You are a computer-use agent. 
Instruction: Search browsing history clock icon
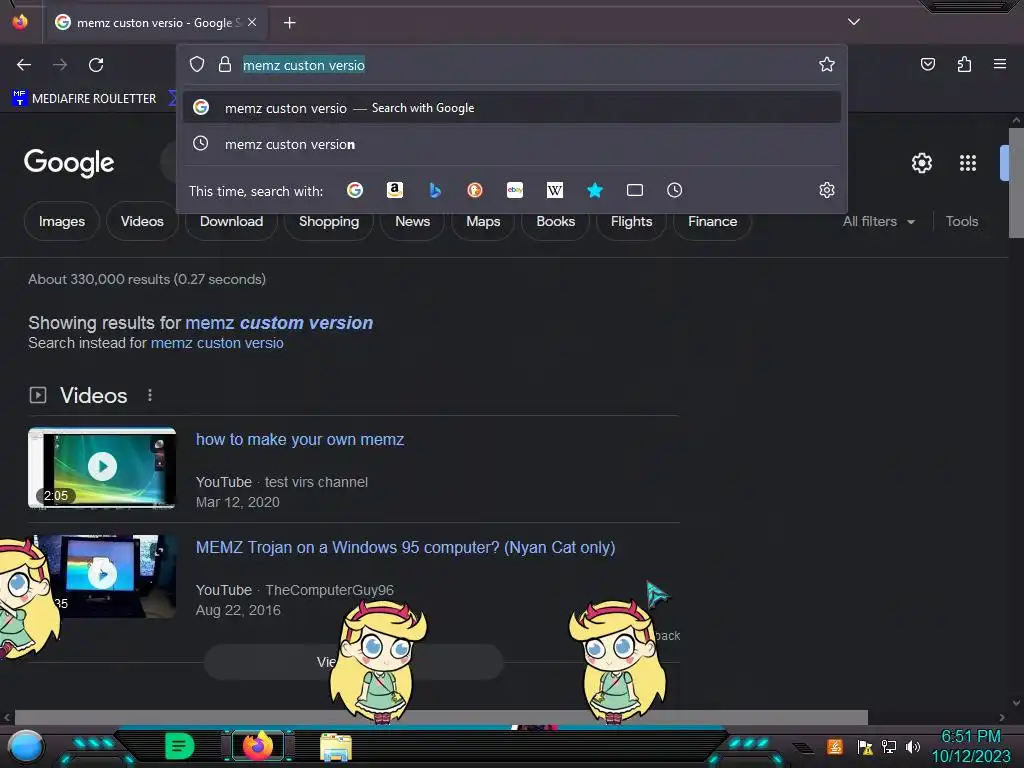[675, 190]
